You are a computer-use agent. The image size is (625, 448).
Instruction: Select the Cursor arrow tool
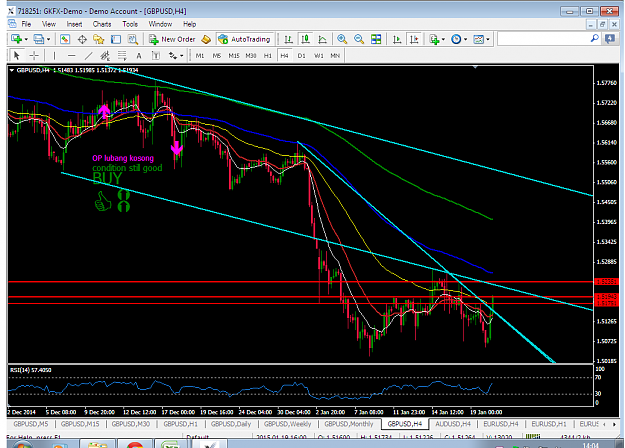tap(17, 55)
